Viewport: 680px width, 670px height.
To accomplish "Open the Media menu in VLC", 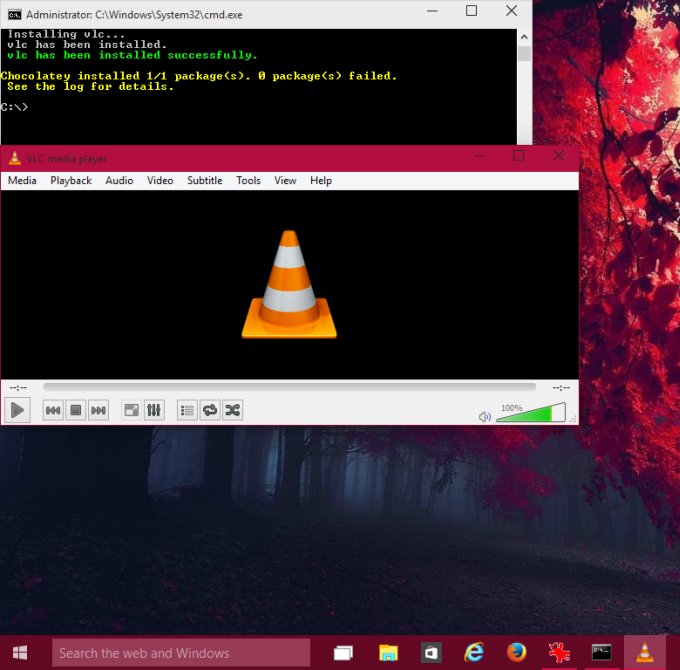I will [22, 180].
